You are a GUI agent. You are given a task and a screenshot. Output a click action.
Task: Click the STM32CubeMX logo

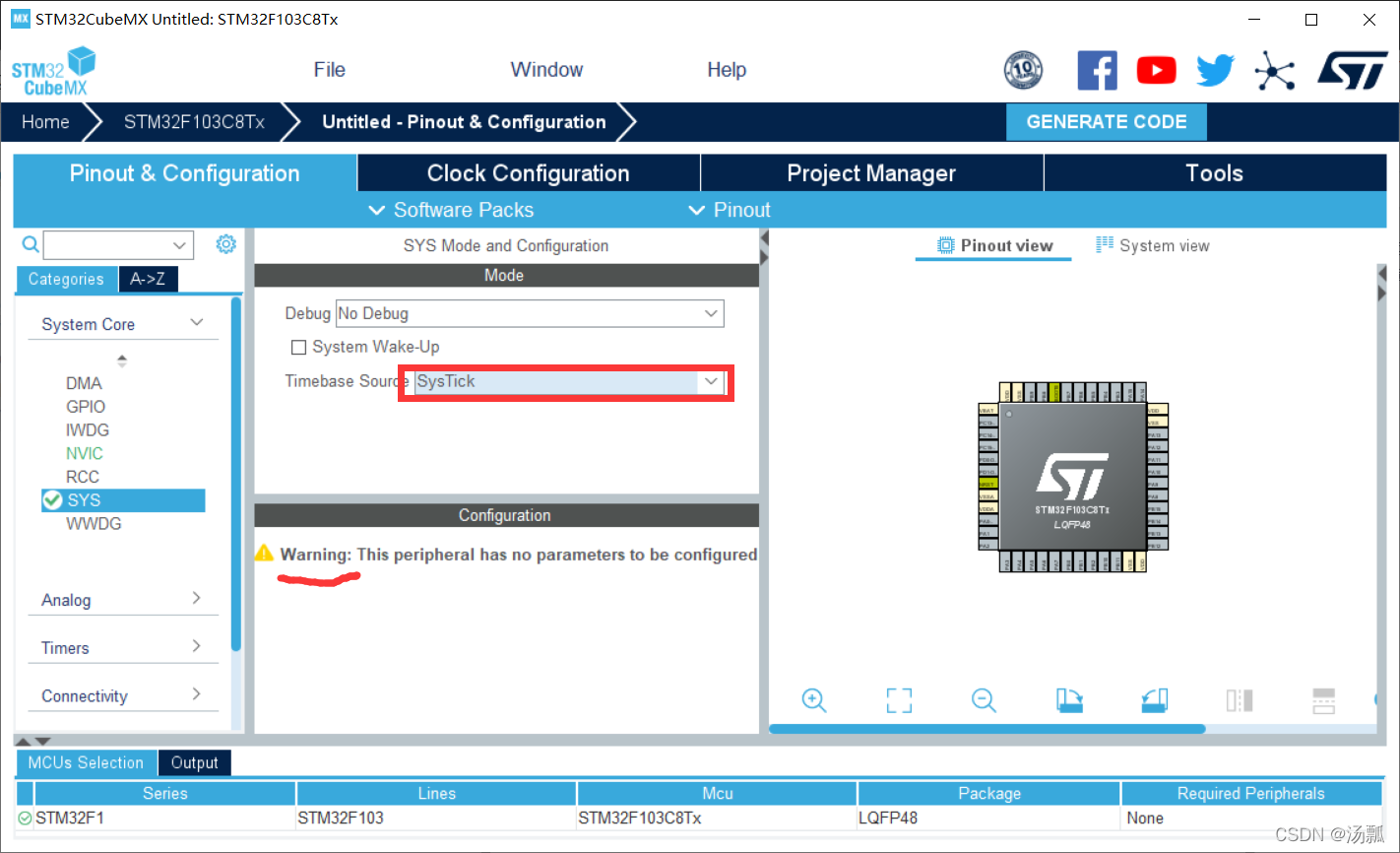point(53,71)
